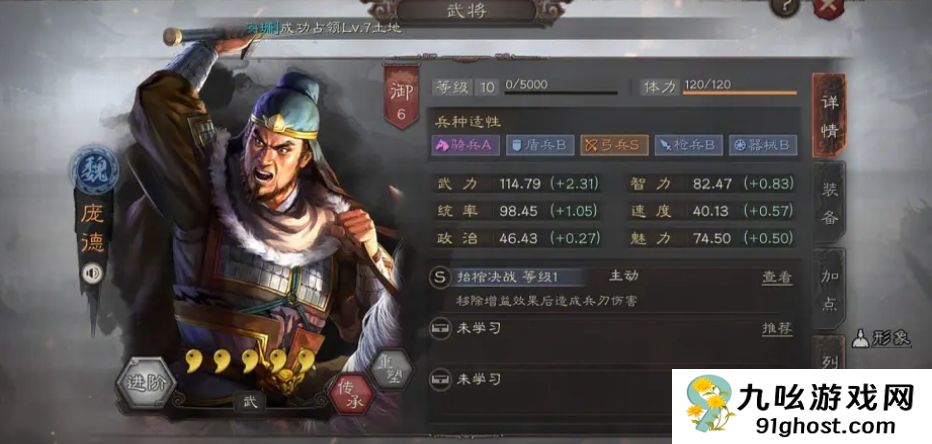This screenshot has width=932, height=444.
Task: Open the 加点 tab
Action: [829, 289]
